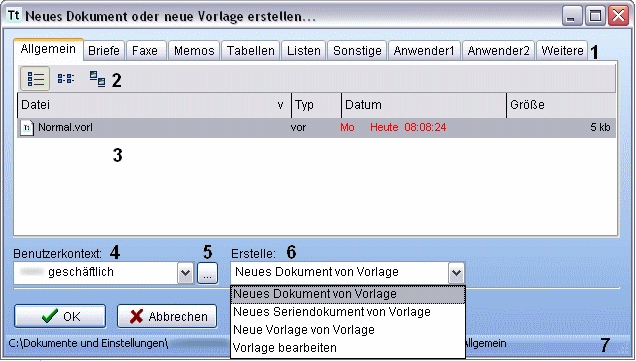Select the Normal.vorl file name
The width and height of the screenshot is (636, 361).
(x=65, y=127)
